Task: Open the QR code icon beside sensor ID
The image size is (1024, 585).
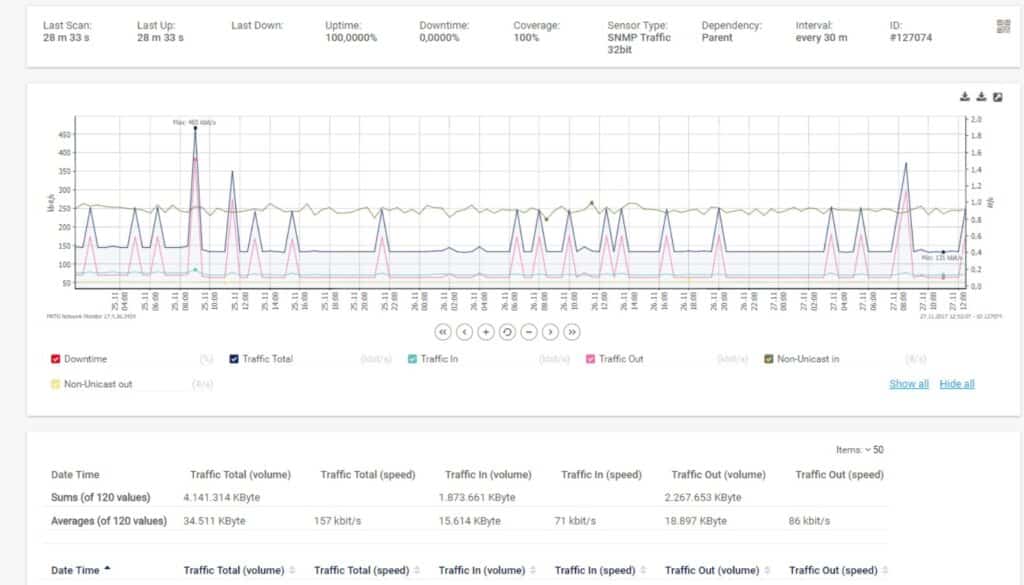Action: point(1003,26)
